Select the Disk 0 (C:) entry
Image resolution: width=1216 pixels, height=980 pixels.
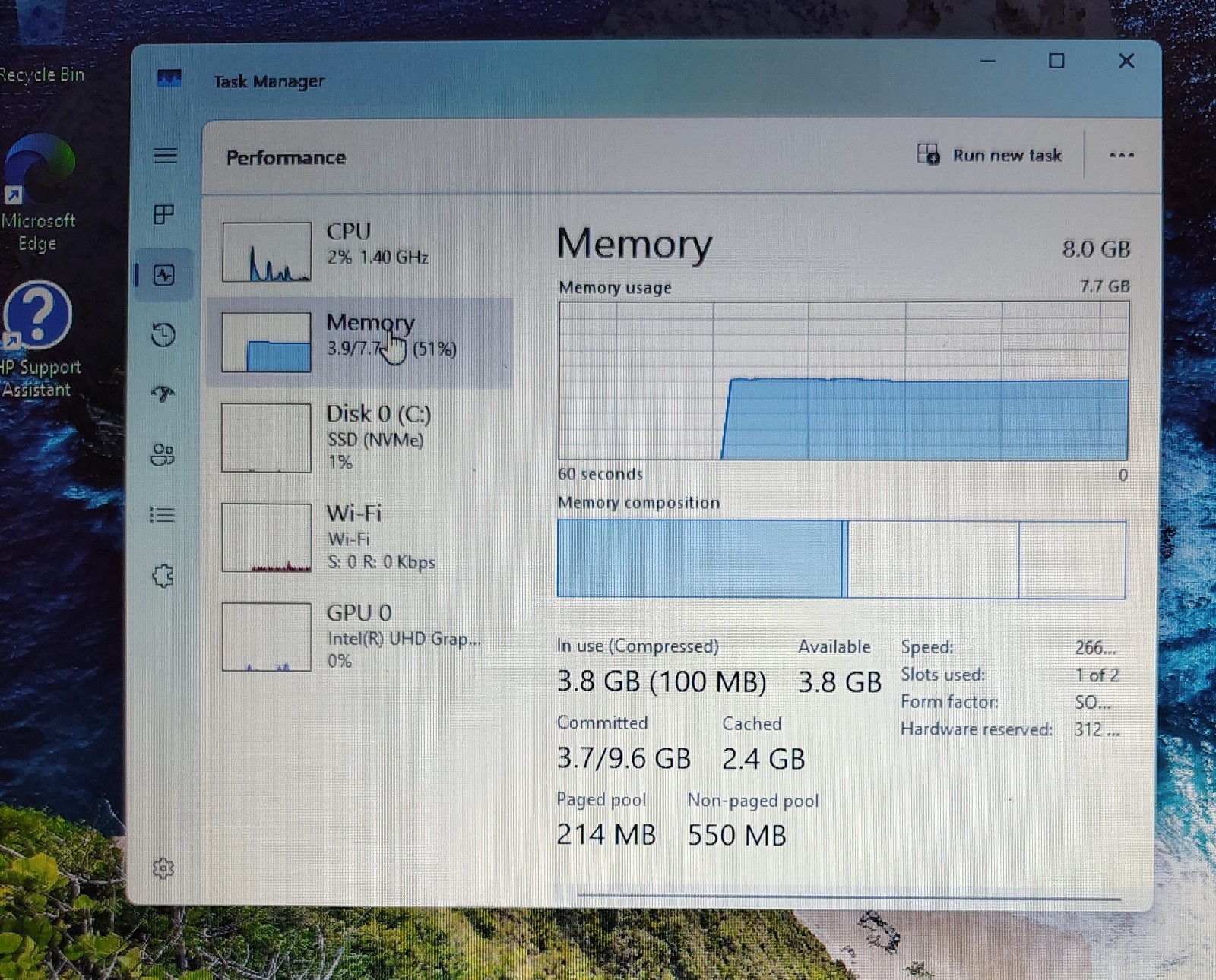point(359,438)
